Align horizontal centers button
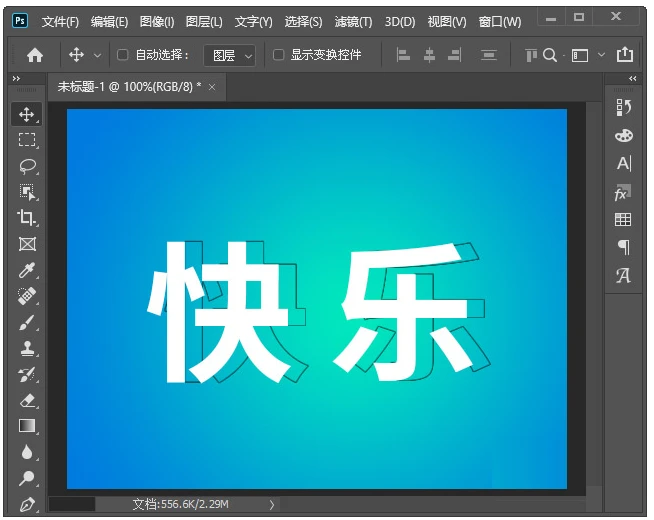 coord(429,55)
